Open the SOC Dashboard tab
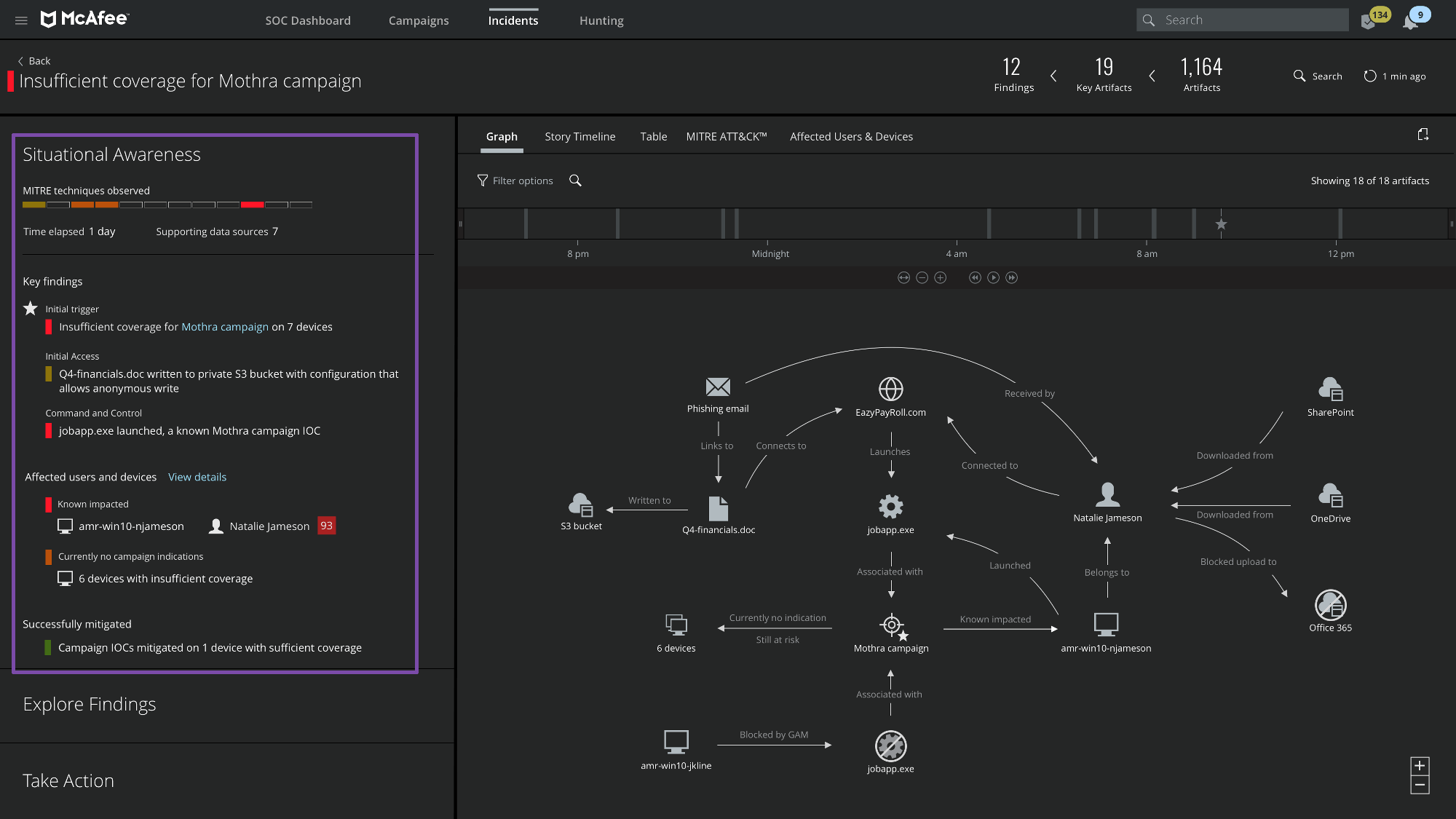1456x819 pixels. coord(308,20)
